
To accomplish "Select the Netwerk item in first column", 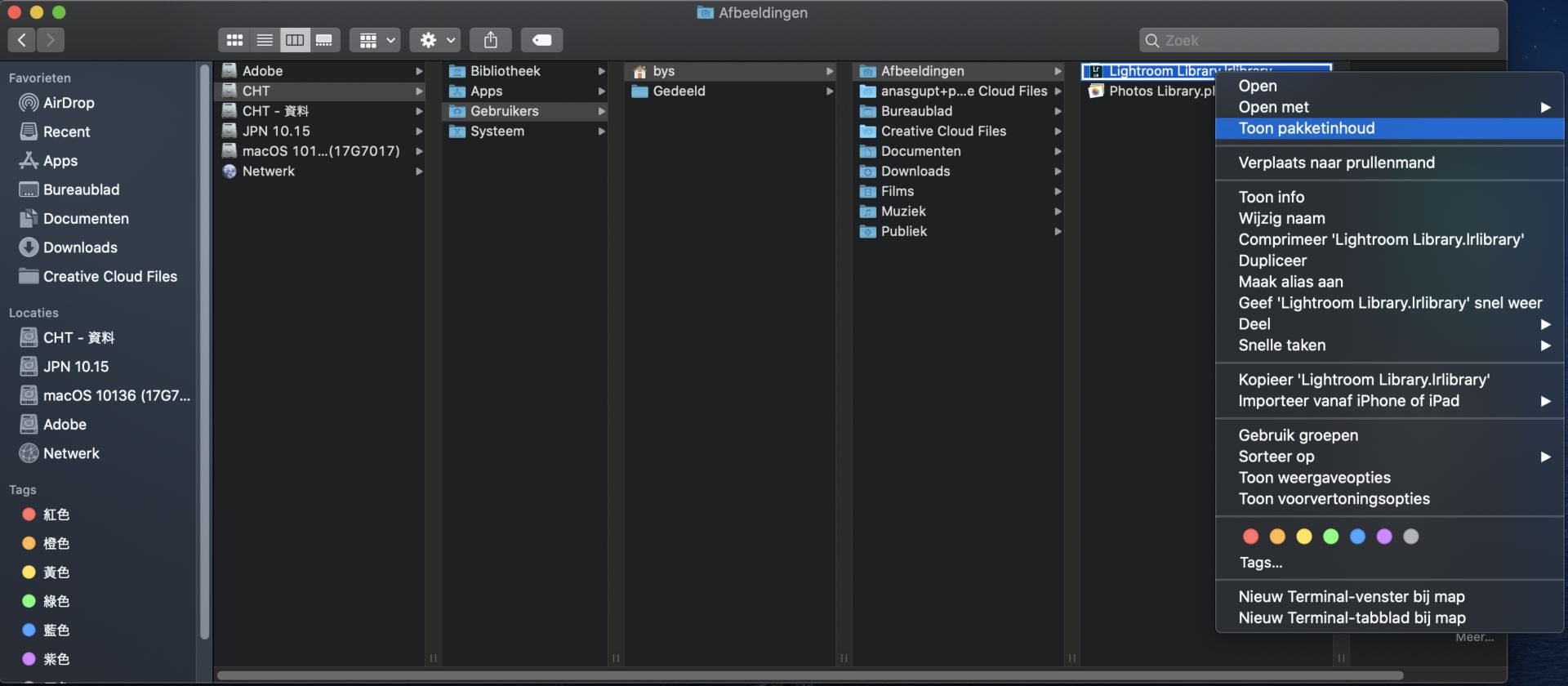I will [x=321, y=171].
